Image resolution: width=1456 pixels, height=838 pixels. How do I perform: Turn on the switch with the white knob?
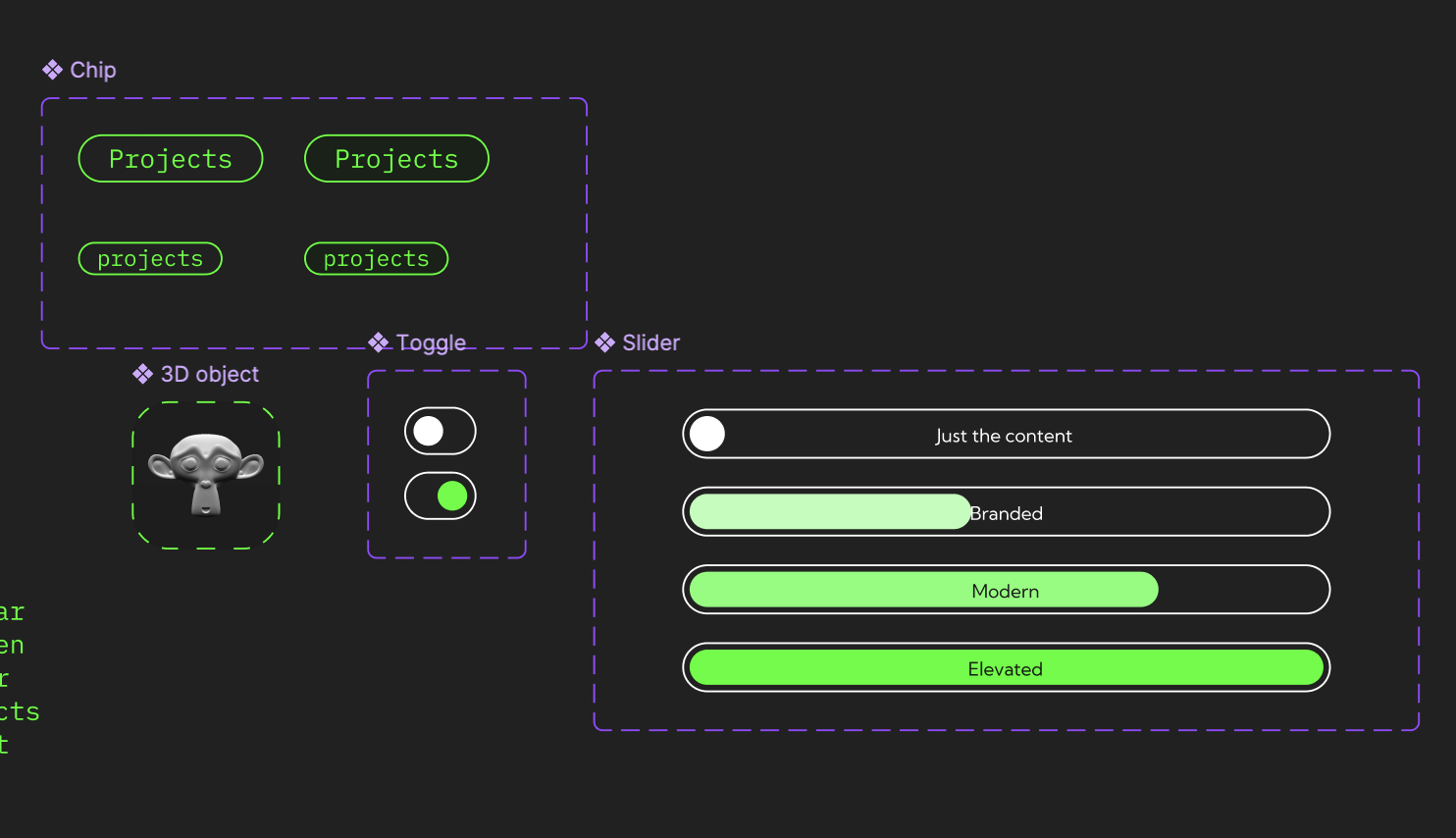coord(441,431)
